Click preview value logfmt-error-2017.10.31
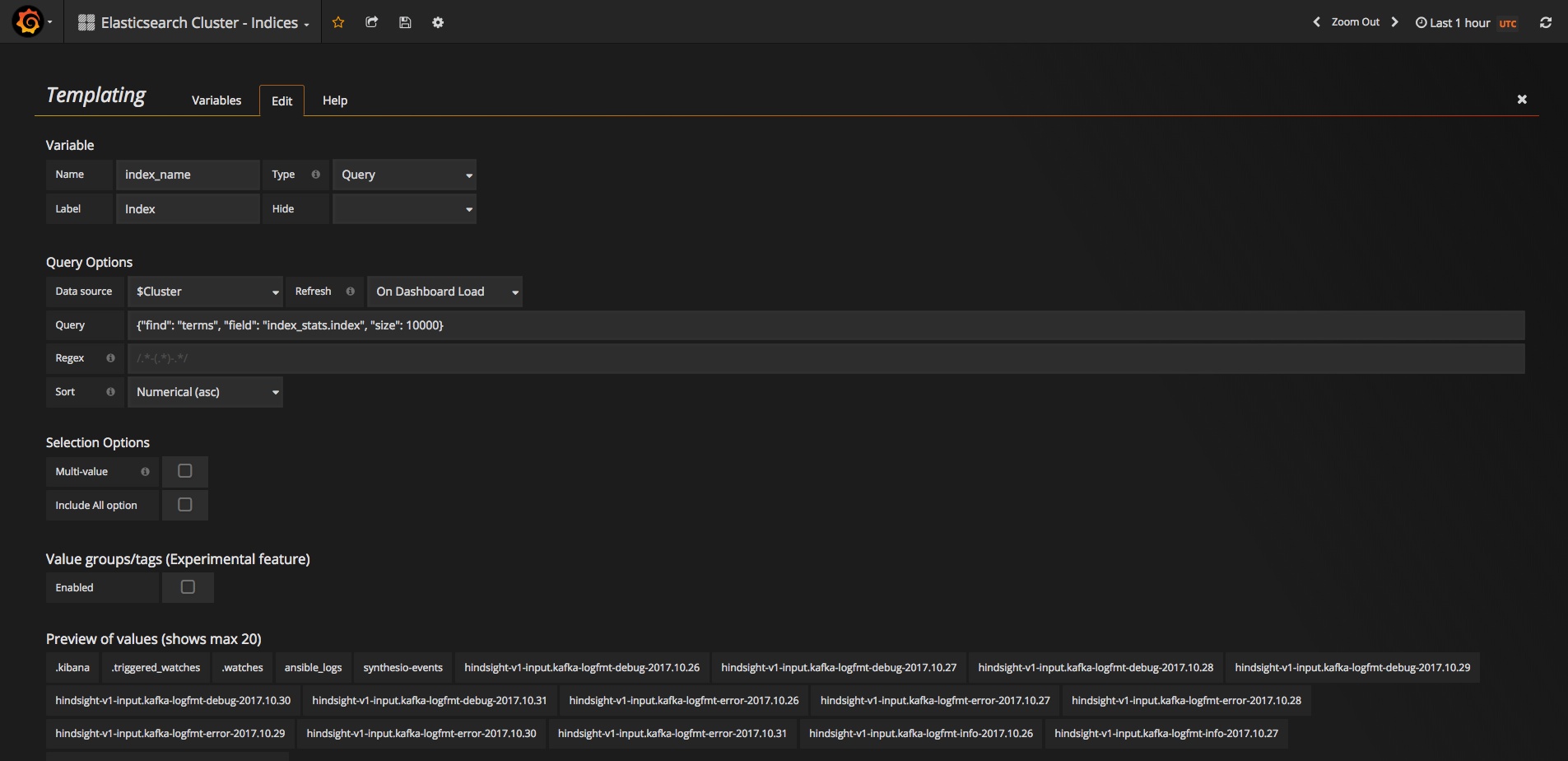Viewport: 1568px width, 761px height. (x=672, y=734)
